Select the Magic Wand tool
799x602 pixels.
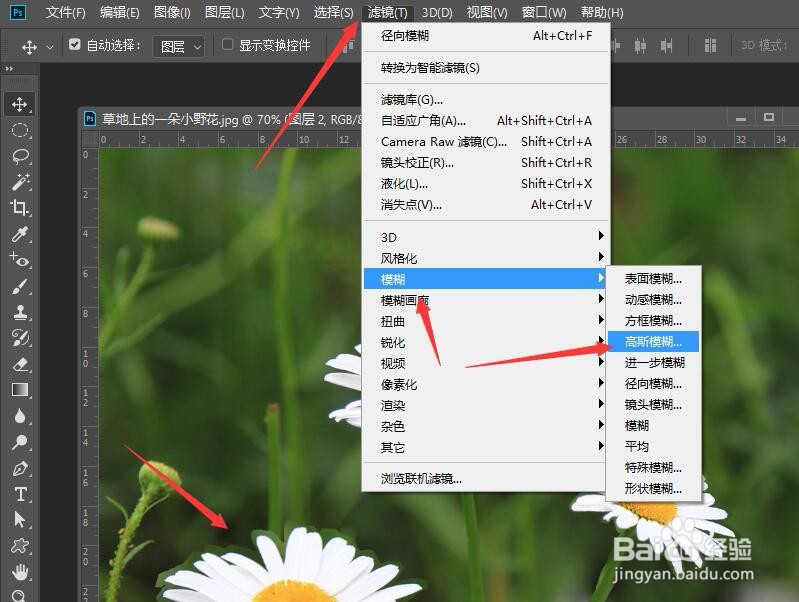click(20, 182)
